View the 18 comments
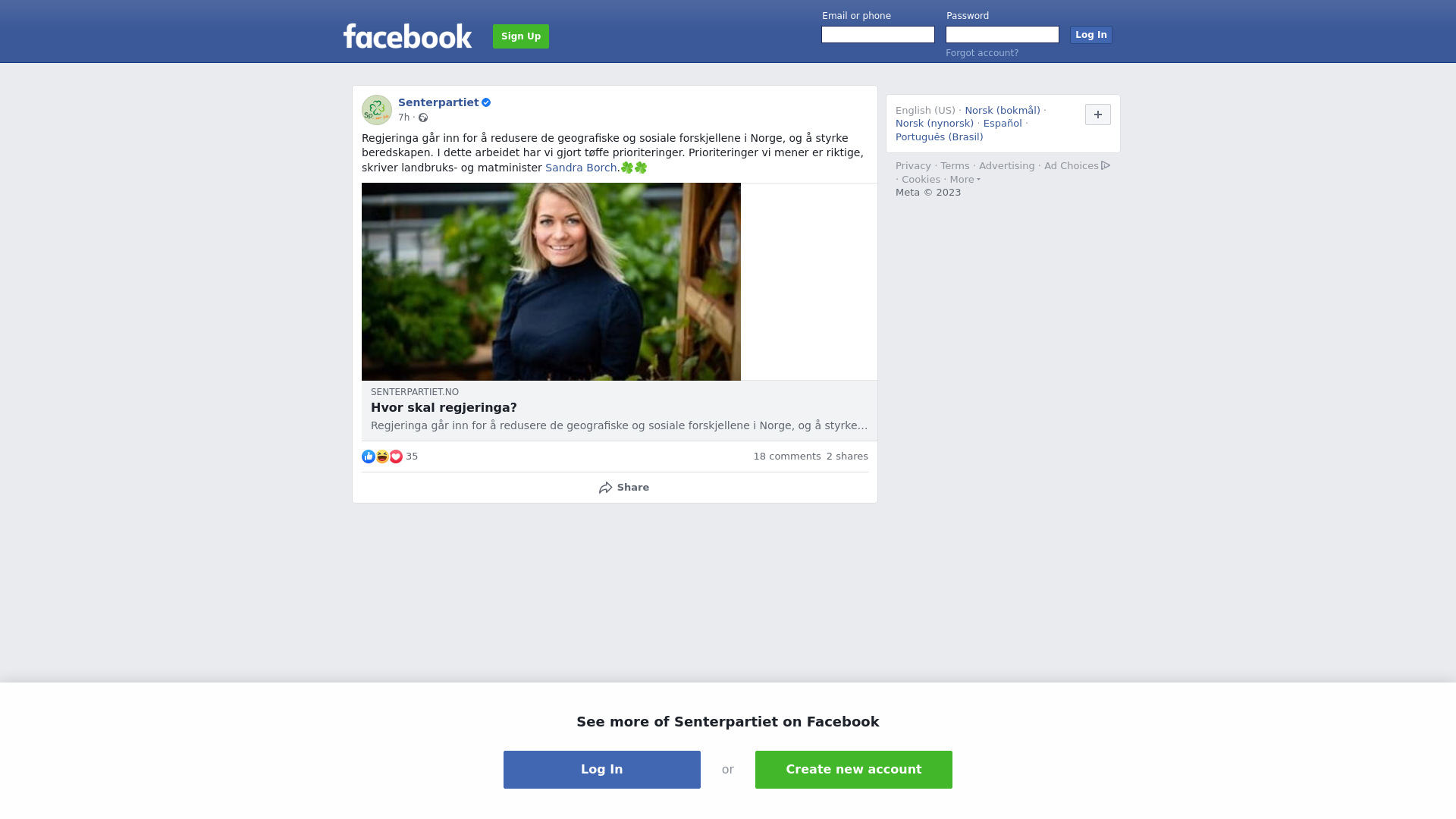 (787, 457)
